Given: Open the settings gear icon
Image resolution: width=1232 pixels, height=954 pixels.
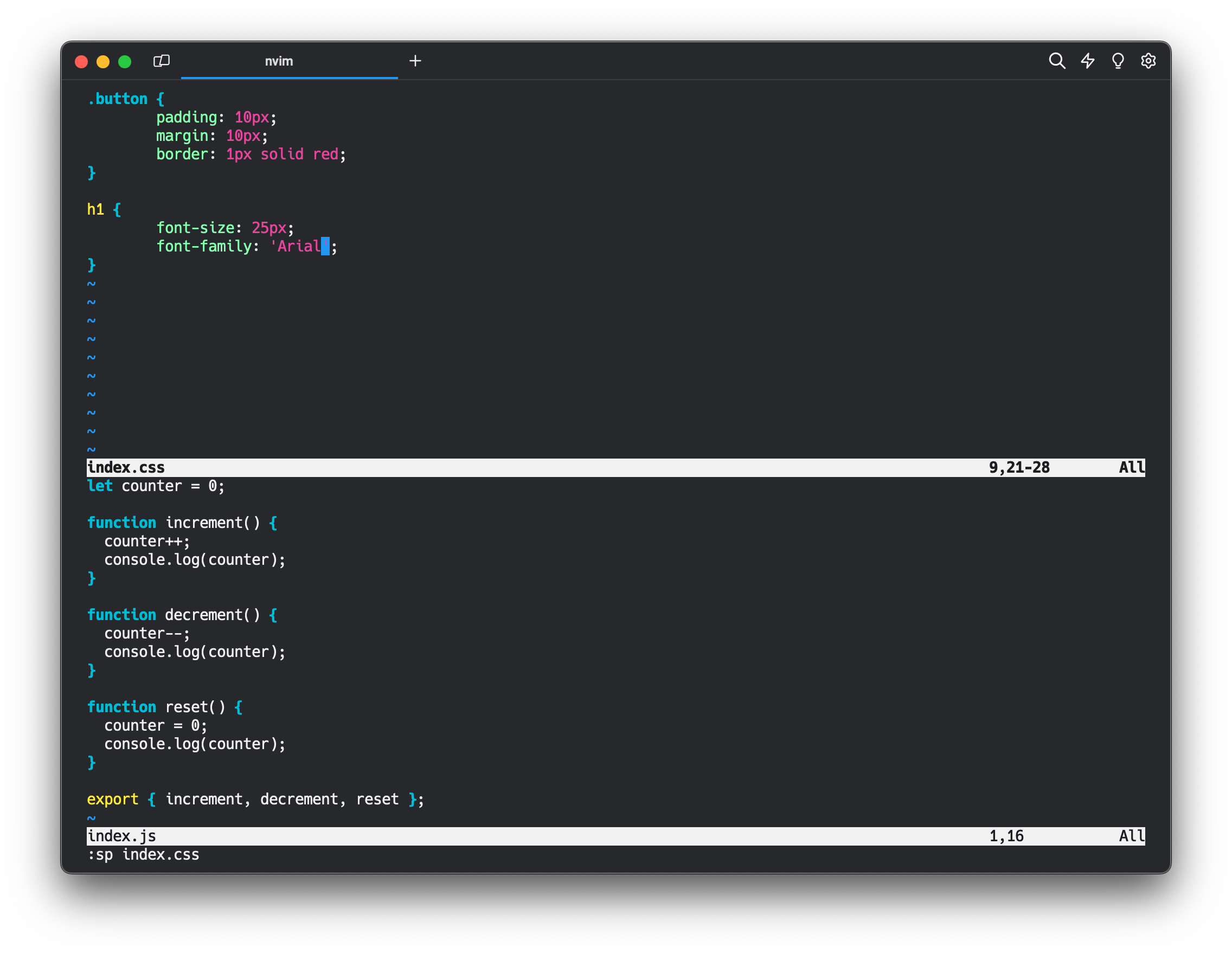Looking at the screenshot, I should (x=1148, y=61).
